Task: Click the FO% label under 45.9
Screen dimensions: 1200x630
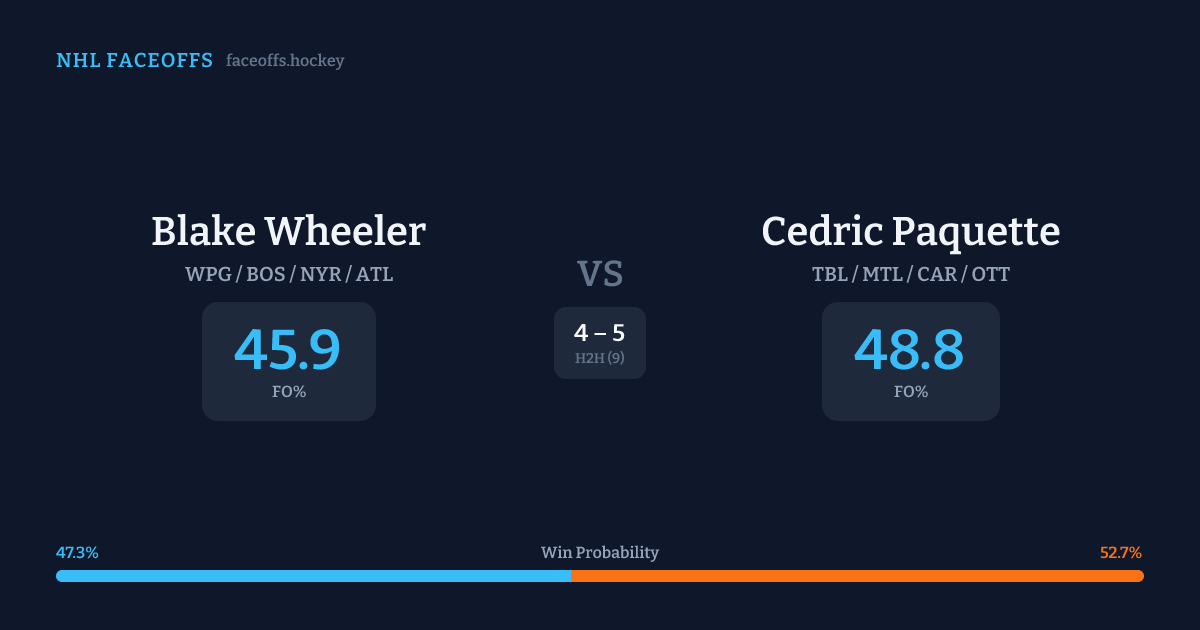Action: point(288,392)
